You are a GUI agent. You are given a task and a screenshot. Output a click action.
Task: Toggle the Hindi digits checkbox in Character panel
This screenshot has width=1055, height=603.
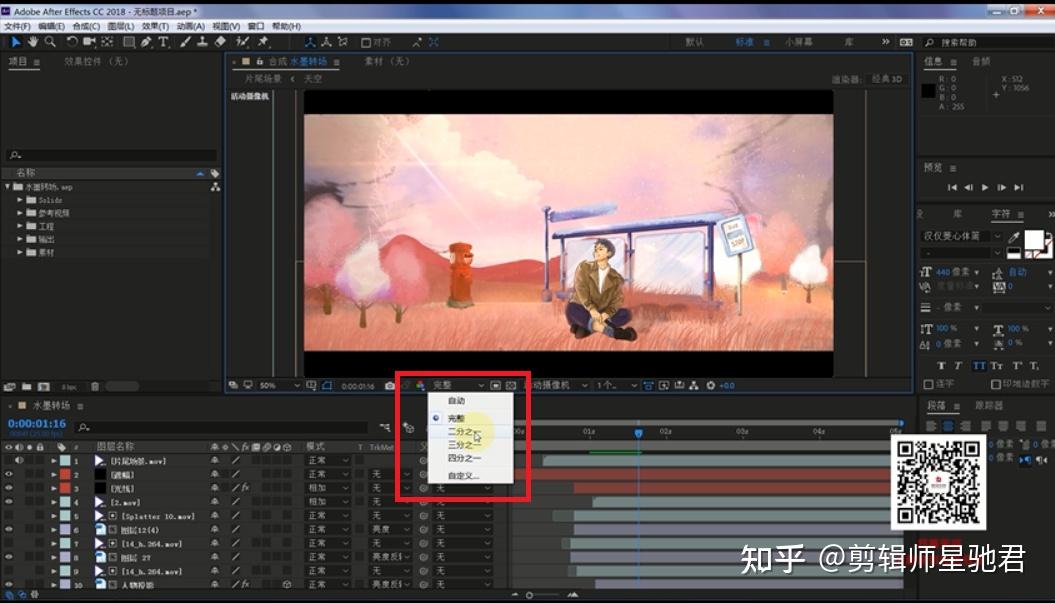pyautogui.click(x=996, y=384)
